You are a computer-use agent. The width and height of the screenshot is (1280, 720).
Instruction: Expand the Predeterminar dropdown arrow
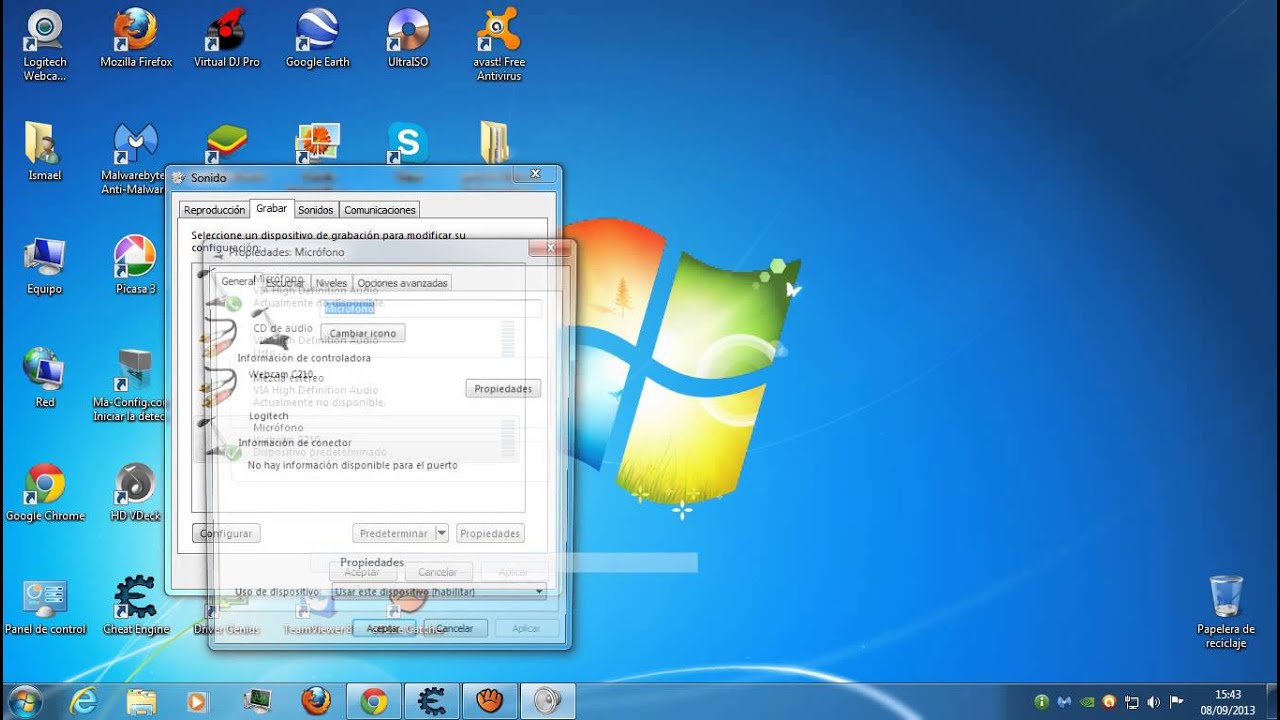coord(442,533)
